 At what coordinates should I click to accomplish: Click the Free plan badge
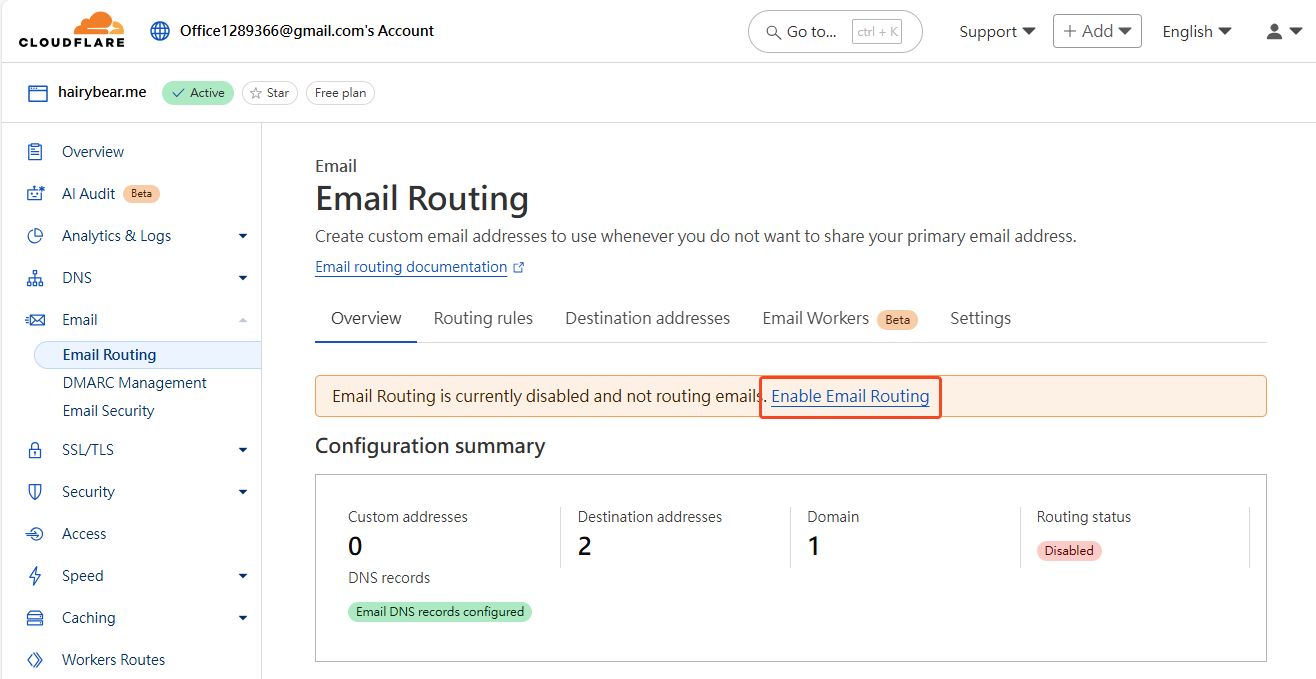pyautogui.click(x=340, y=93)
